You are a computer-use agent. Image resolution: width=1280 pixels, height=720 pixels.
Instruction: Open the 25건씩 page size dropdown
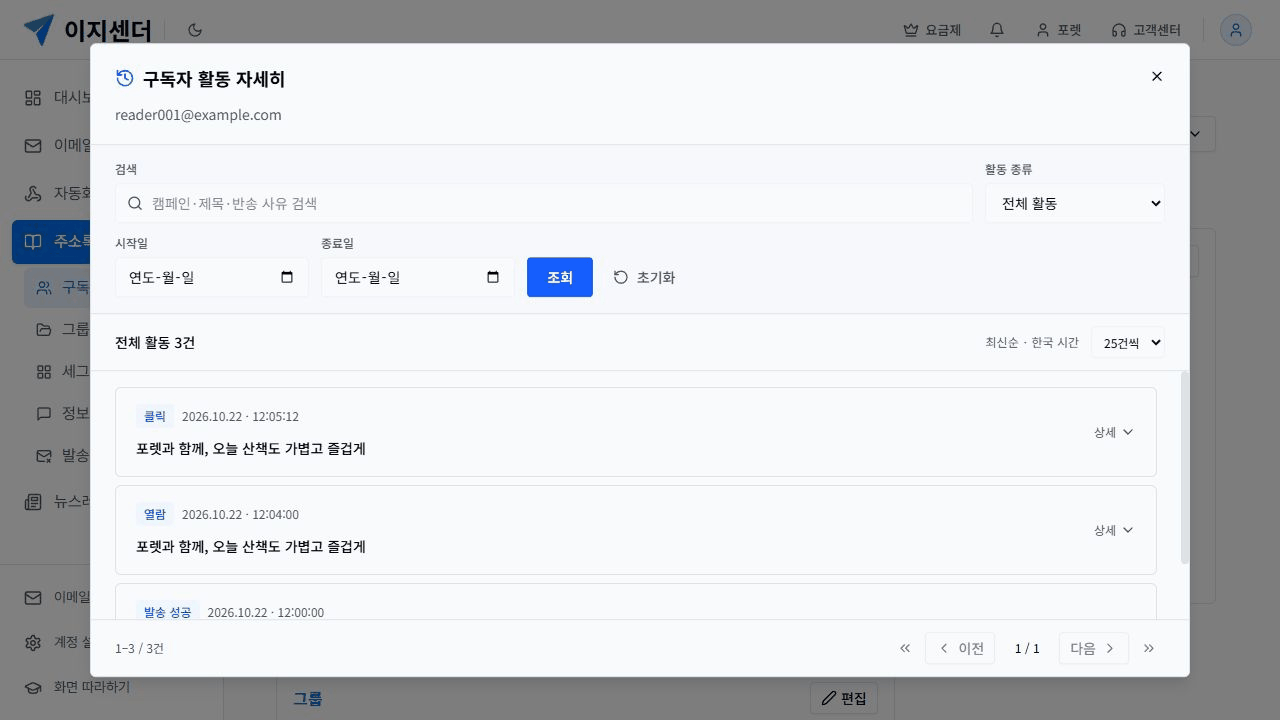click(x=1128, y=342)
